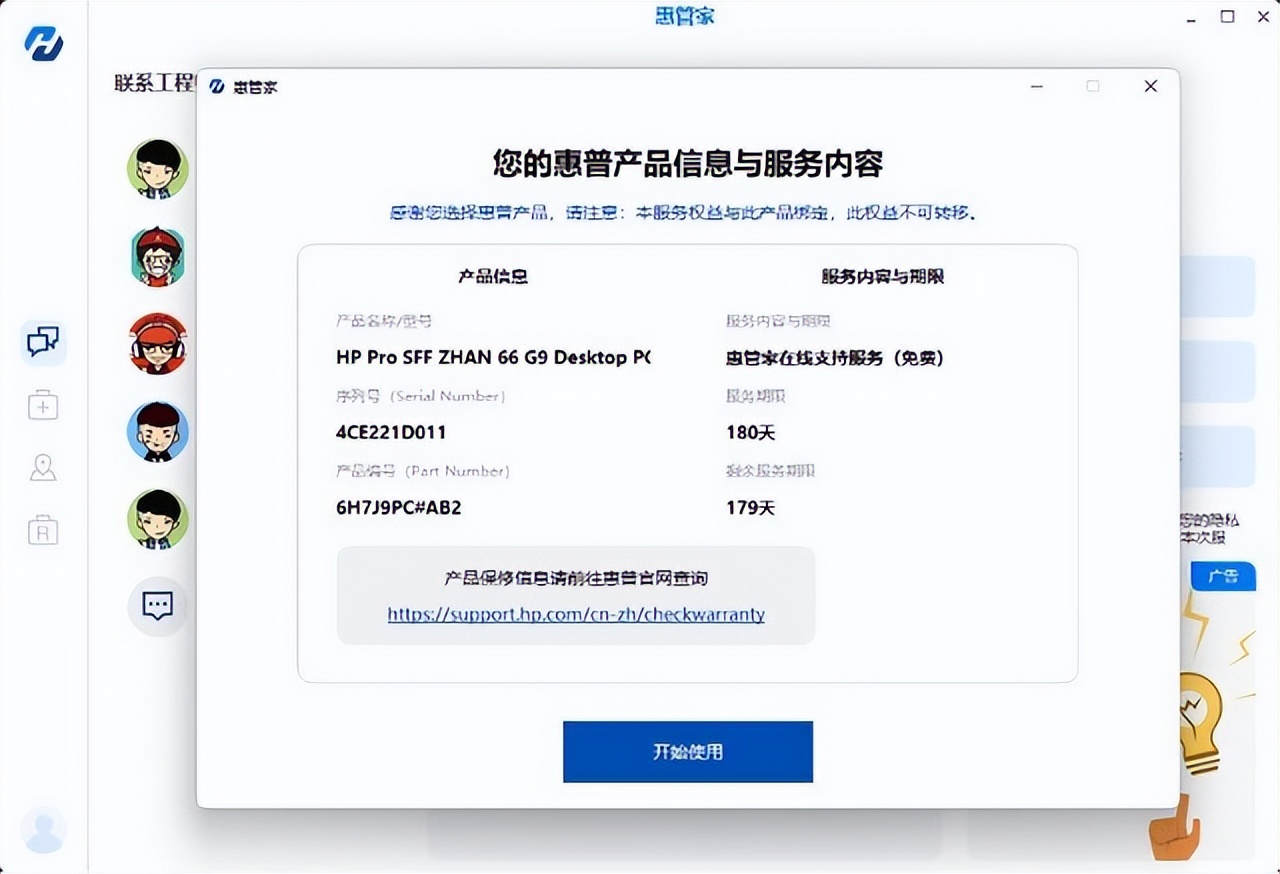Click the 服务内容与期限 column heading
The image size is (1280, 874).
click(x=883, y=276)
